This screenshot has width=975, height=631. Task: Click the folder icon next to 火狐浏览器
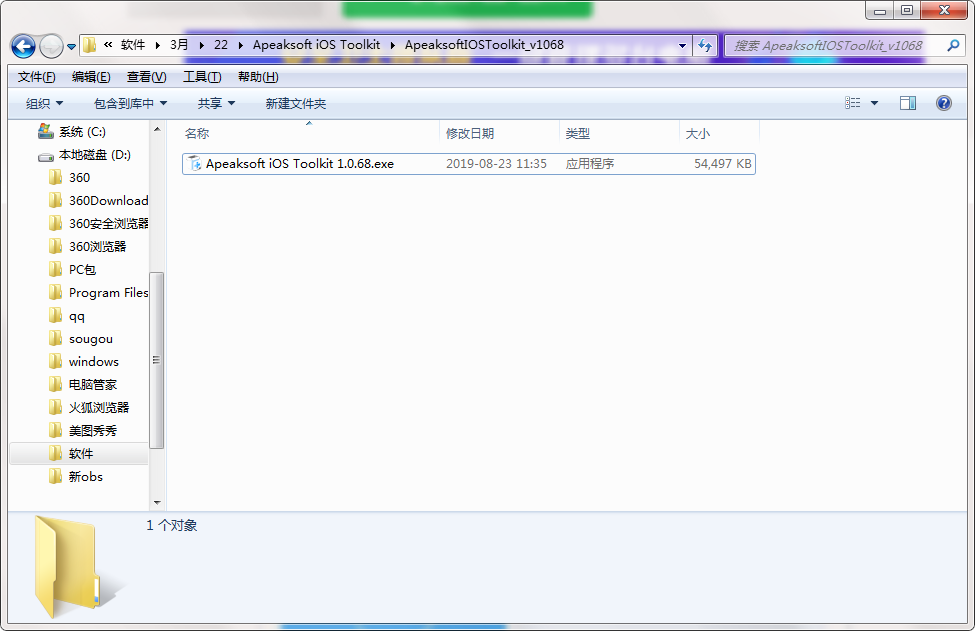55,408
